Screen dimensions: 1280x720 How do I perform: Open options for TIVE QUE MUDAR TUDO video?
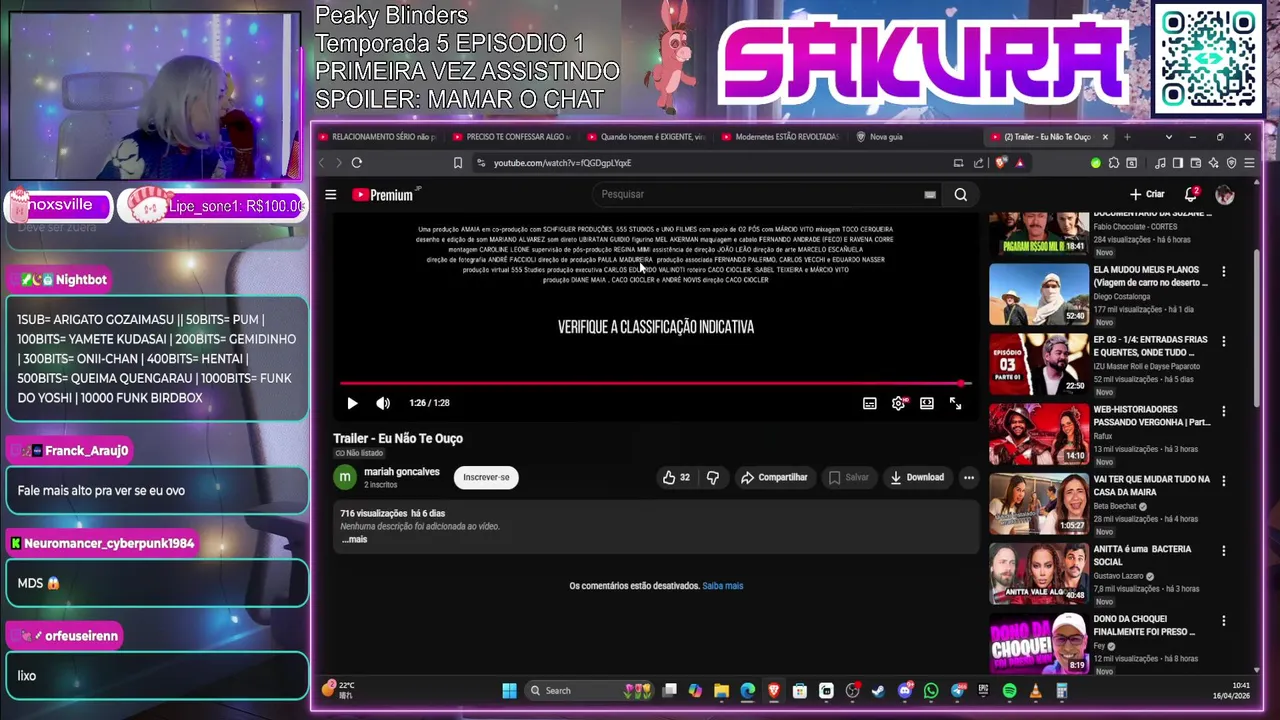[x=1223, y=481]
